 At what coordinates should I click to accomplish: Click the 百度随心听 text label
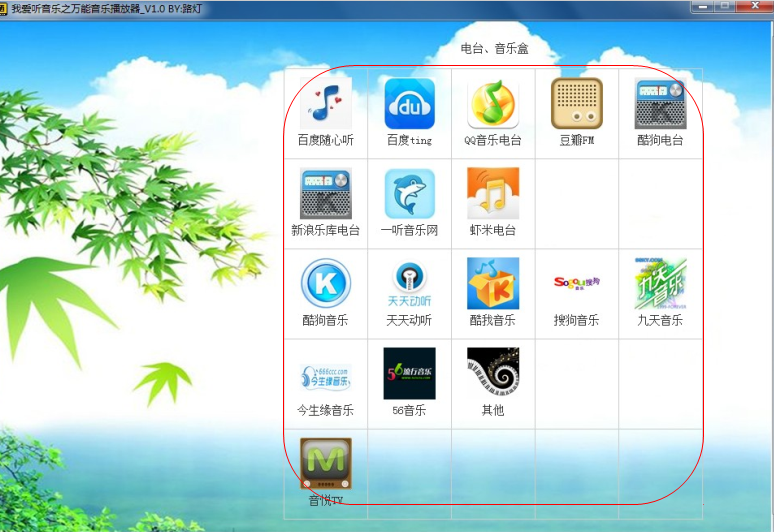(x=326, y=140)
